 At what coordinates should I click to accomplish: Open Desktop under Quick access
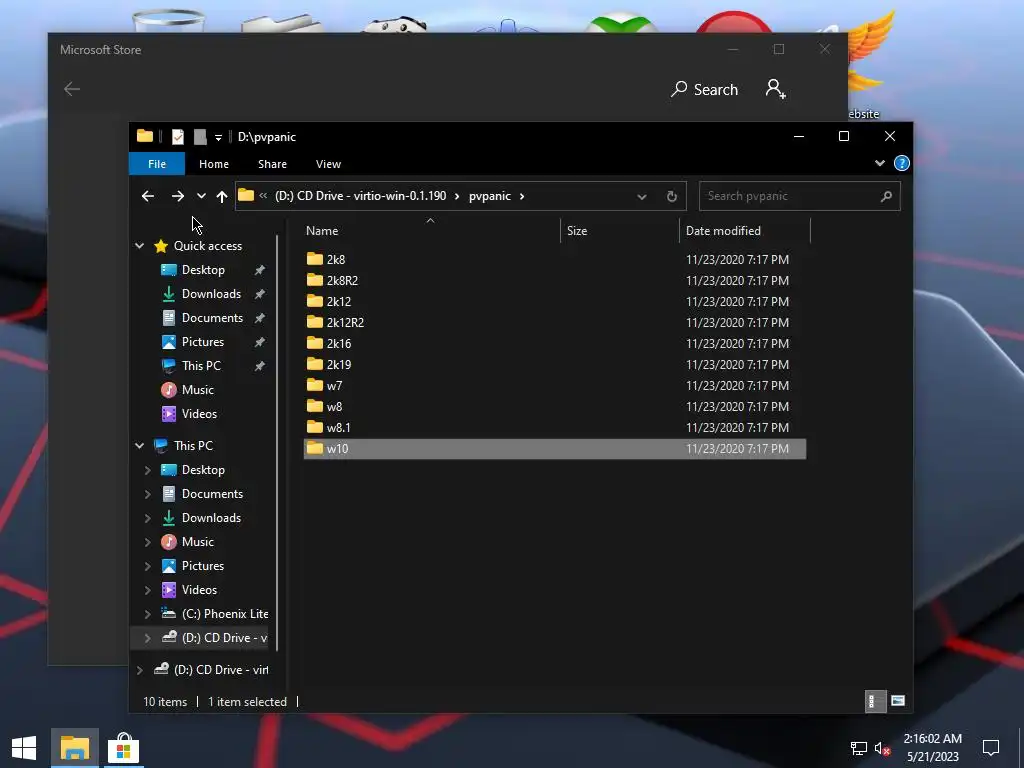(203, 270)
